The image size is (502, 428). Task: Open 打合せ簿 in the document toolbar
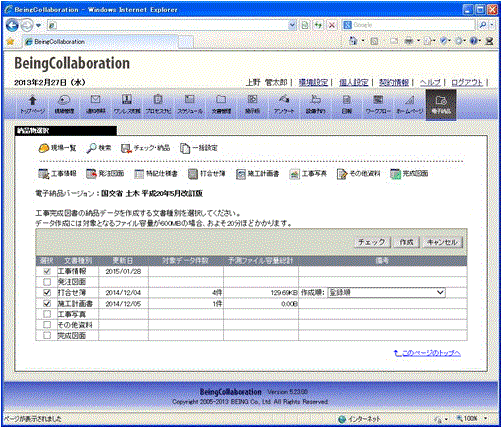(207, 173)
